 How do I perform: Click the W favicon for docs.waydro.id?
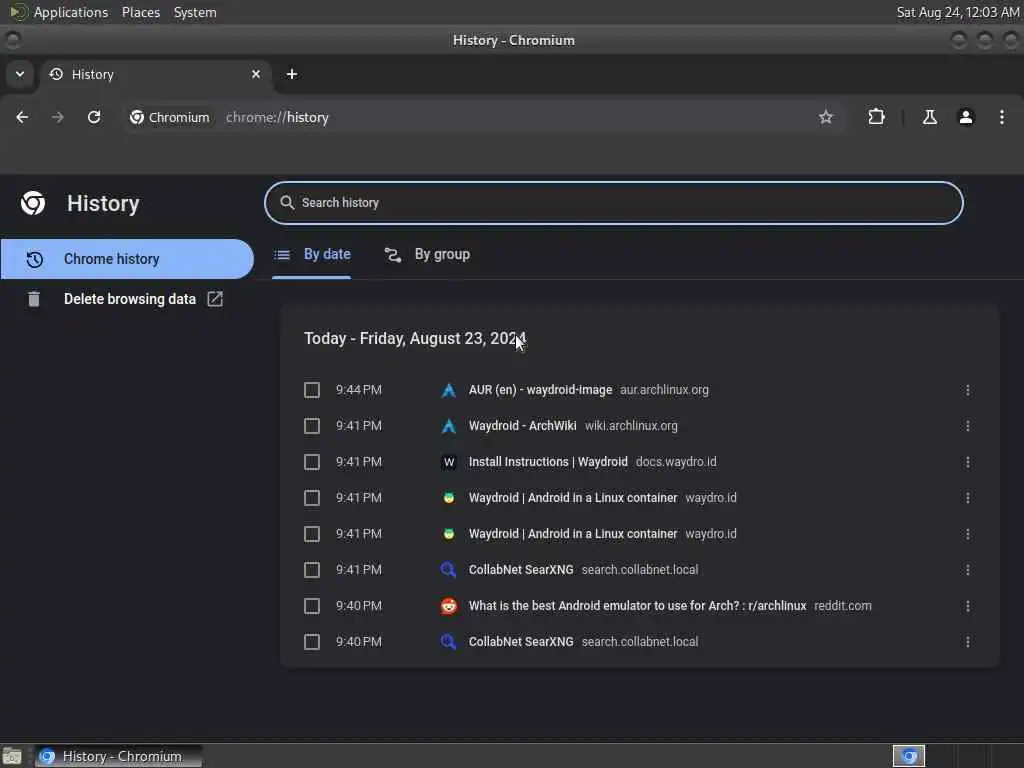point(449,462)
